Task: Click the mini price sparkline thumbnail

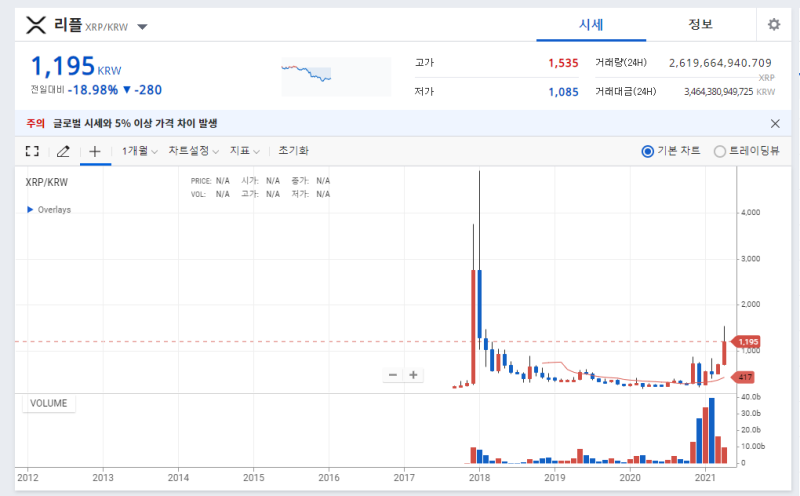Action: tap(336, 77)
